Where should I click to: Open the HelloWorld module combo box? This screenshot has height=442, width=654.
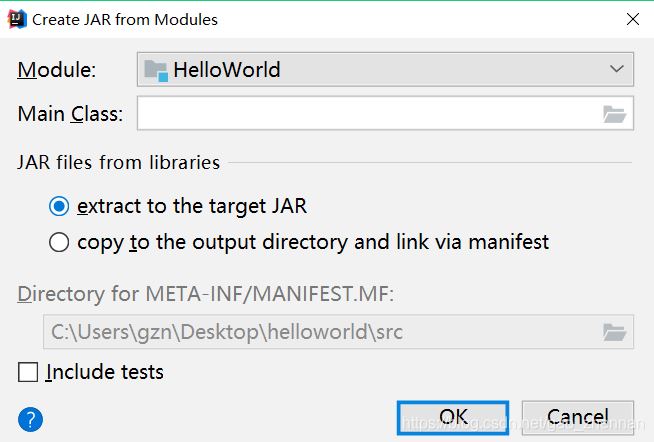(385, 69)
